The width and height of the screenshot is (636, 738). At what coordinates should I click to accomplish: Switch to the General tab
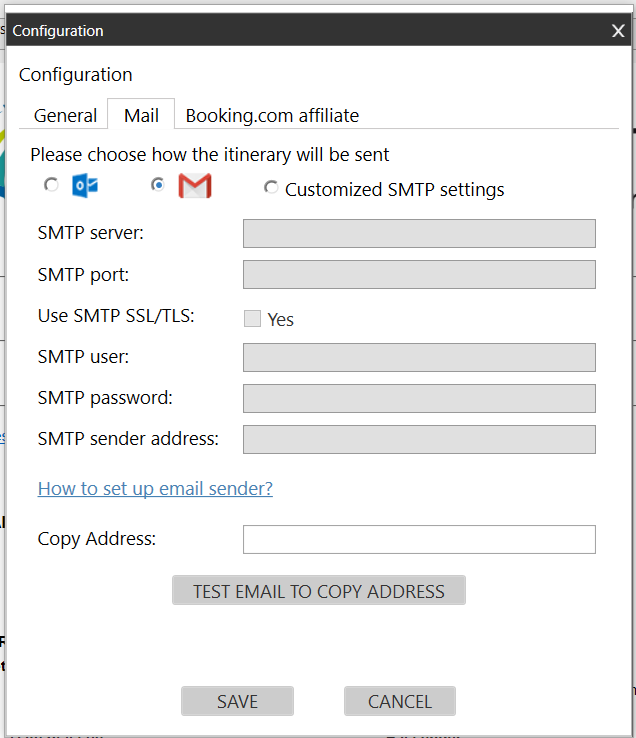click(x=65, y=115)
